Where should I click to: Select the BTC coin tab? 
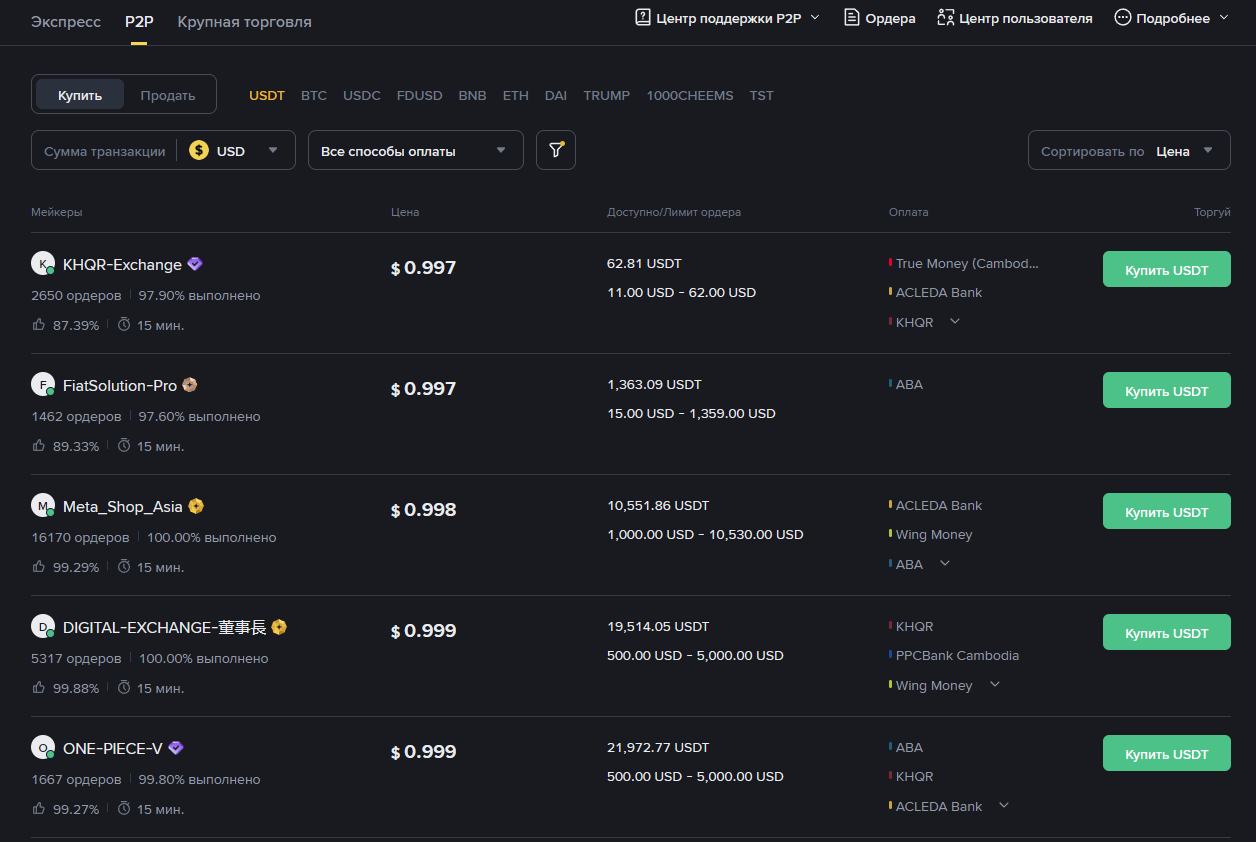[314, 96]
